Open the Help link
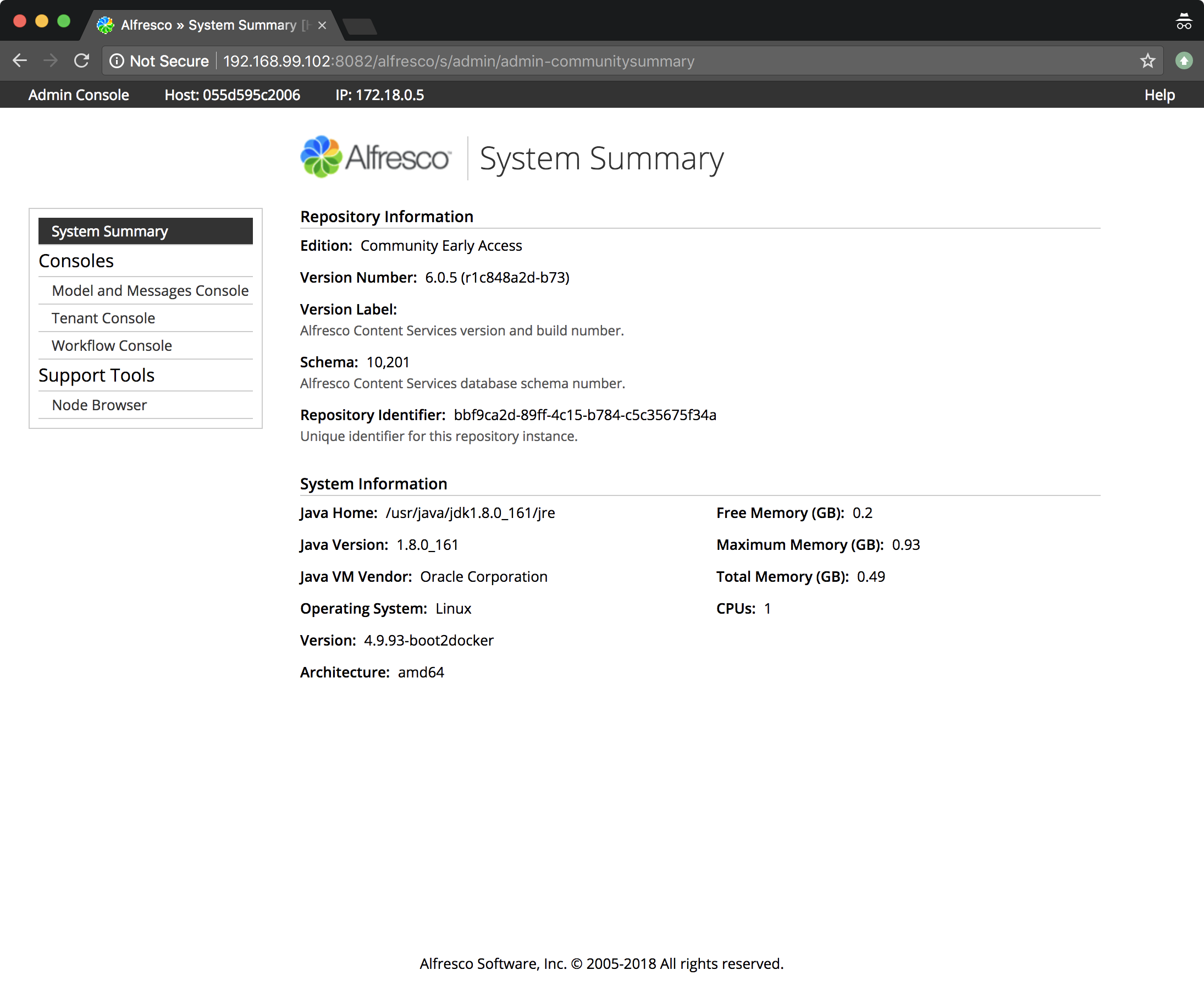This screenshot has width=1204, height=981. coord(1159,95)
